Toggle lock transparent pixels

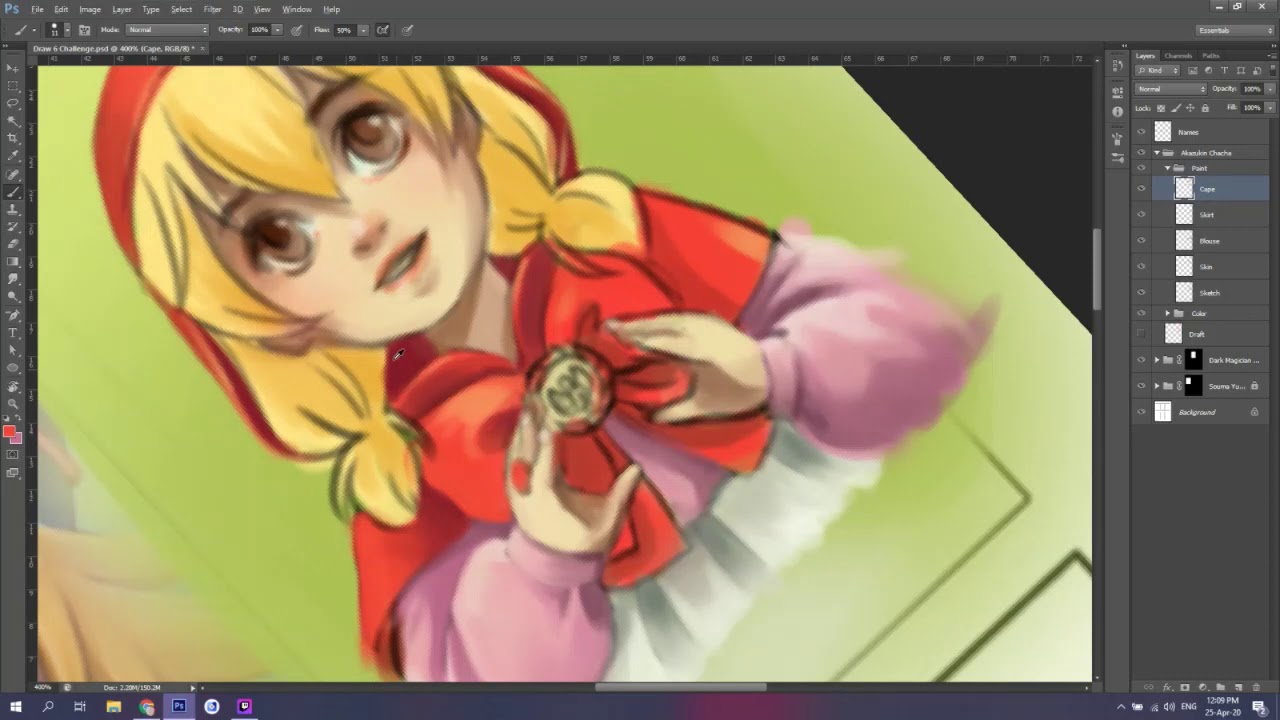1162,108
